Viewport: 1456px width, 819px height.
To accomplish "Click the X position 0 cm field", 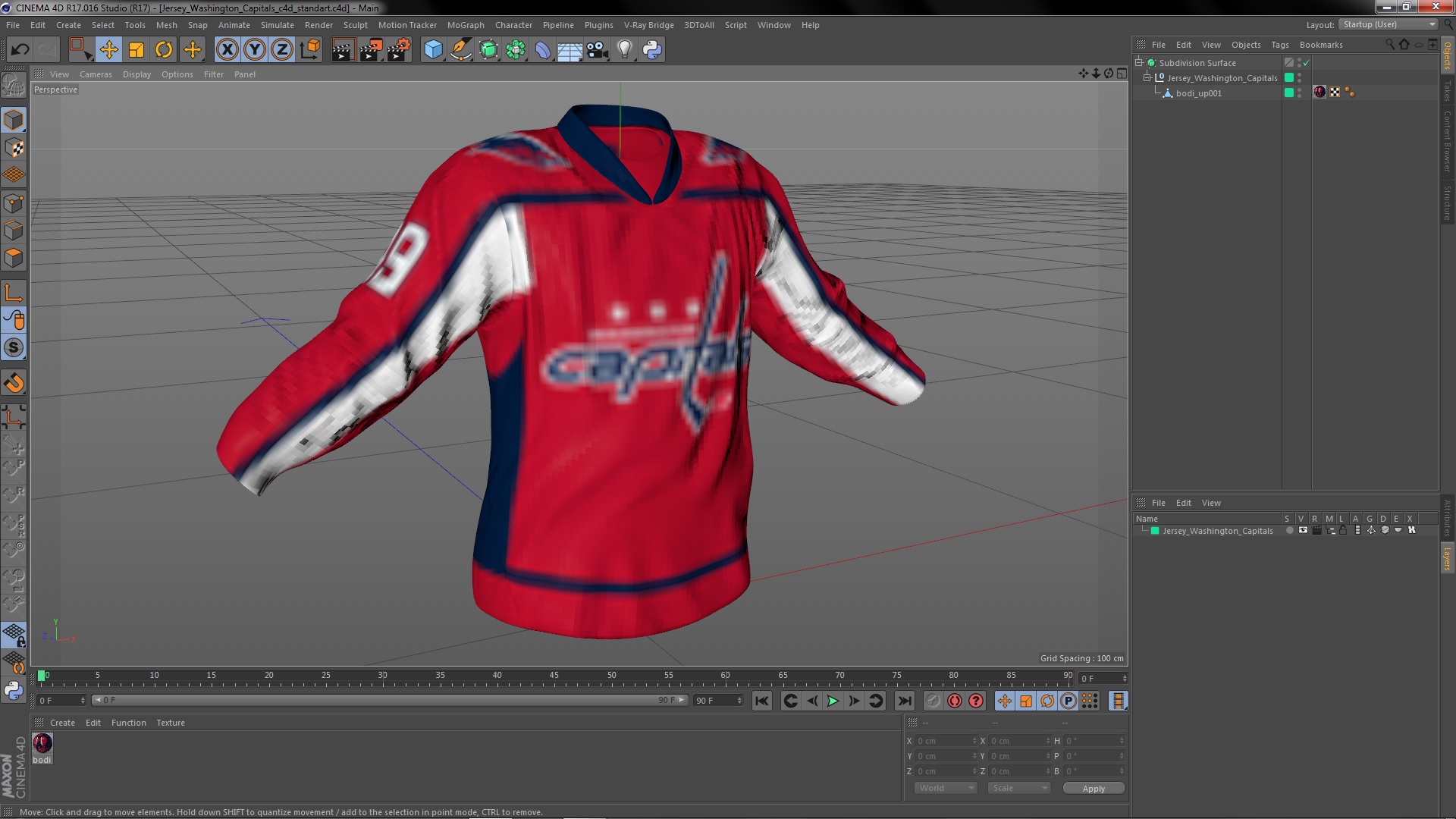I will pyautogui.click(x=946, y=741).
